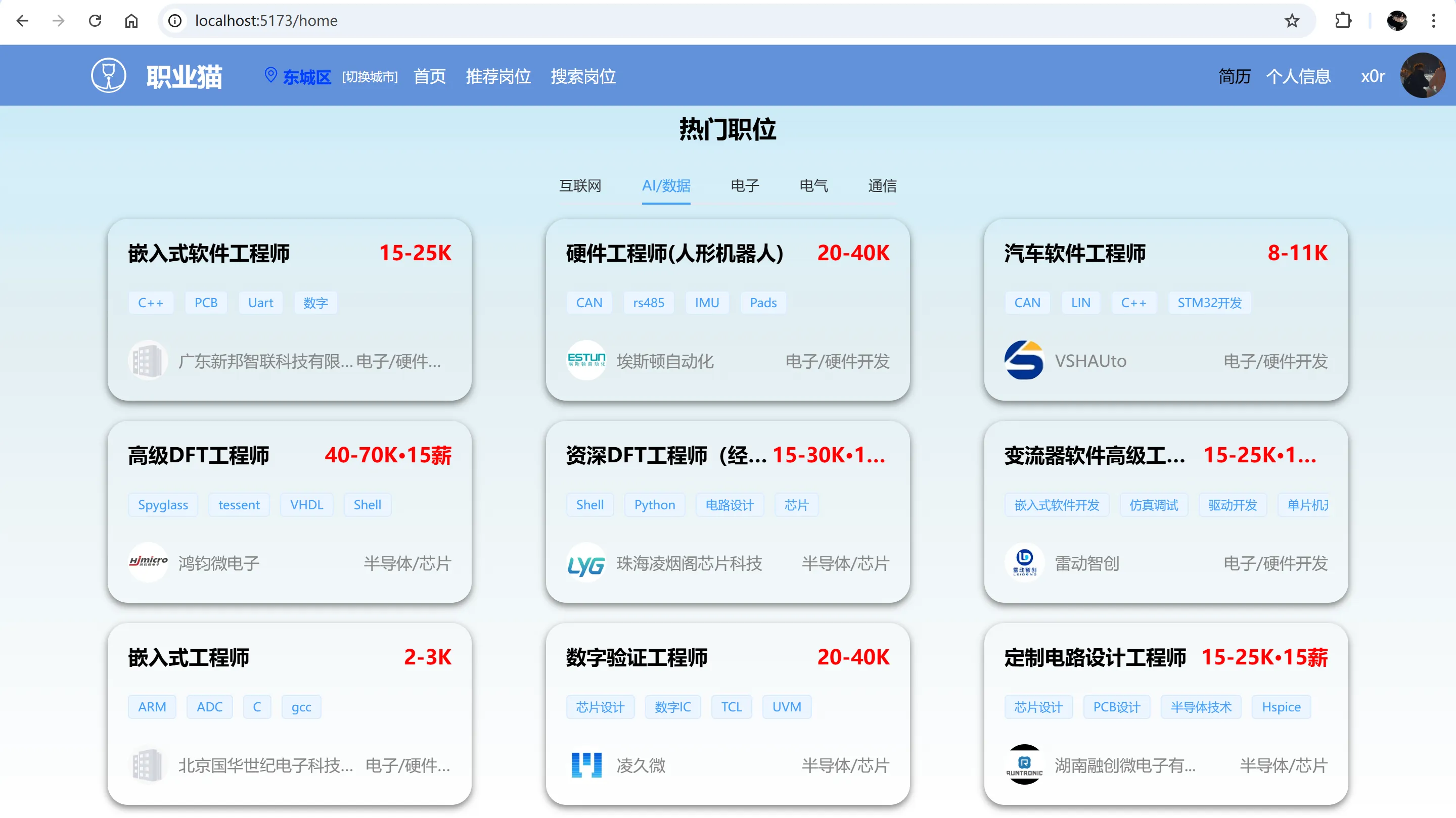Open Chrome three-dot menu
The height and width of the screenshot is (818, 1456).
click(x=1433, y=21)
